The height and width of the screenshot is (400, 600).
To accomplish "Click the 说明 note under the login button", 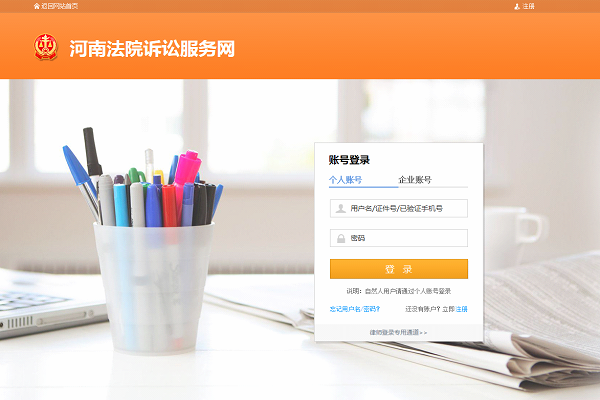I will tap(399, 291).
